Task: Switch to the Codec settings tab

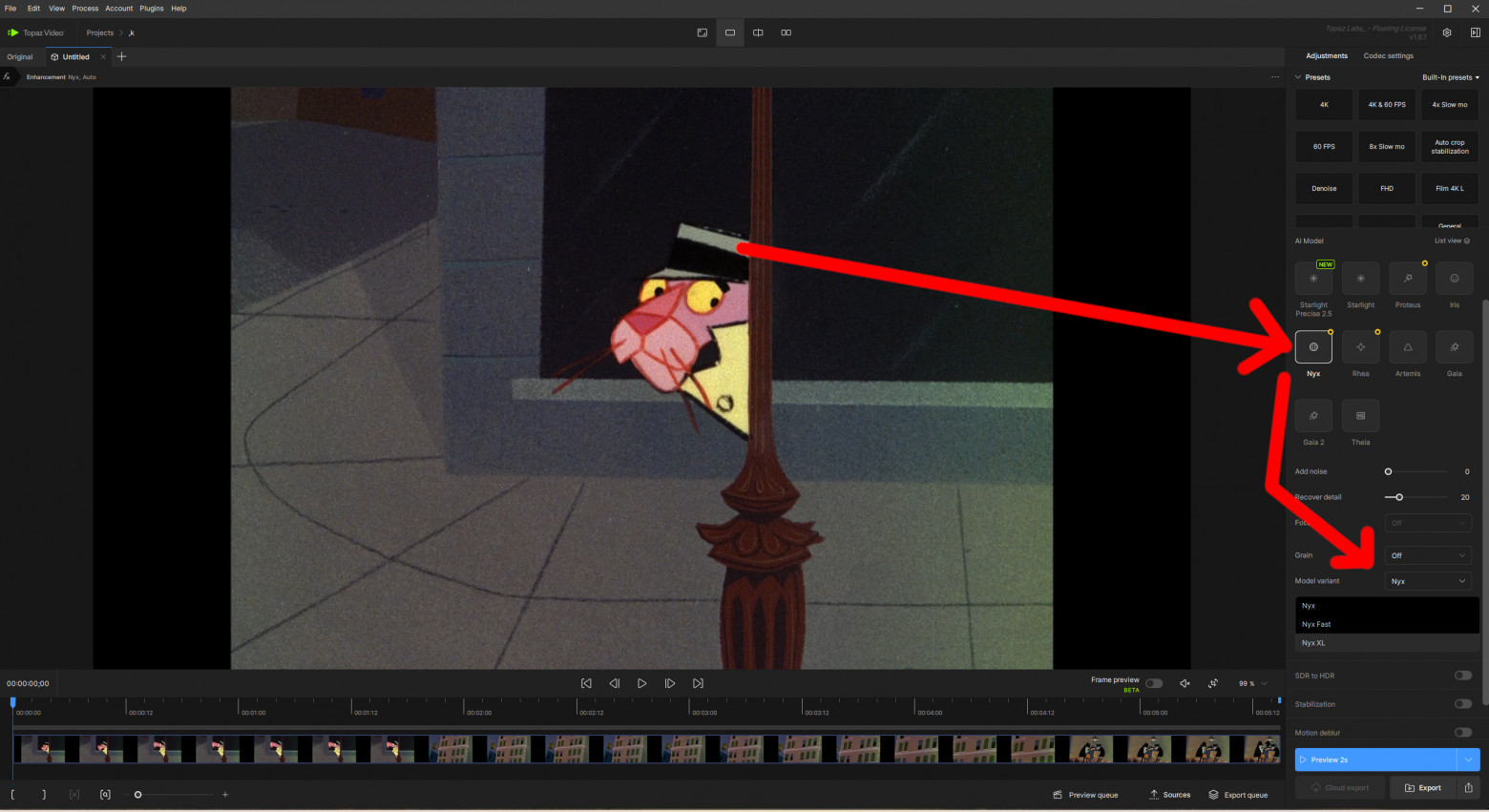Action: (1388, 56)
